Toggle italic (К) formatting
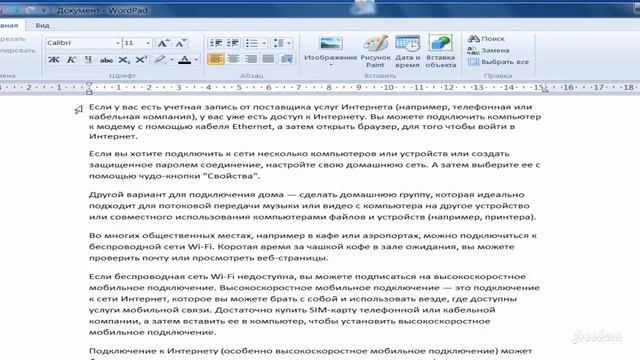The width and height of the screenshot is (640, 360). coord(71,60)
